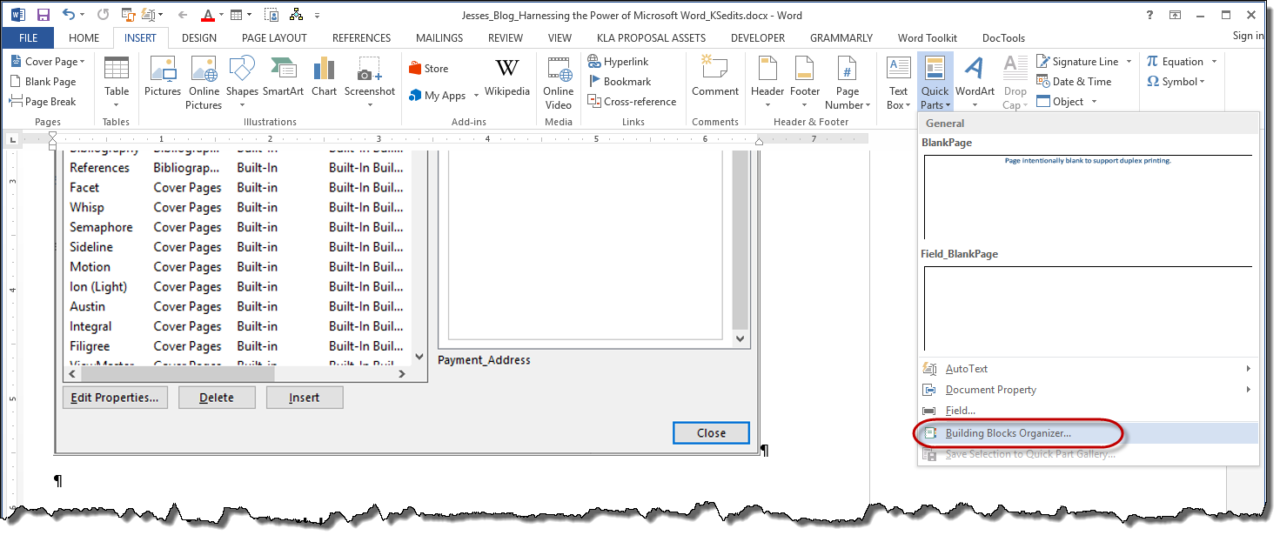Switch to the HOME tab
This screenshot has width=1280, height=542.
tap(84, 38)
